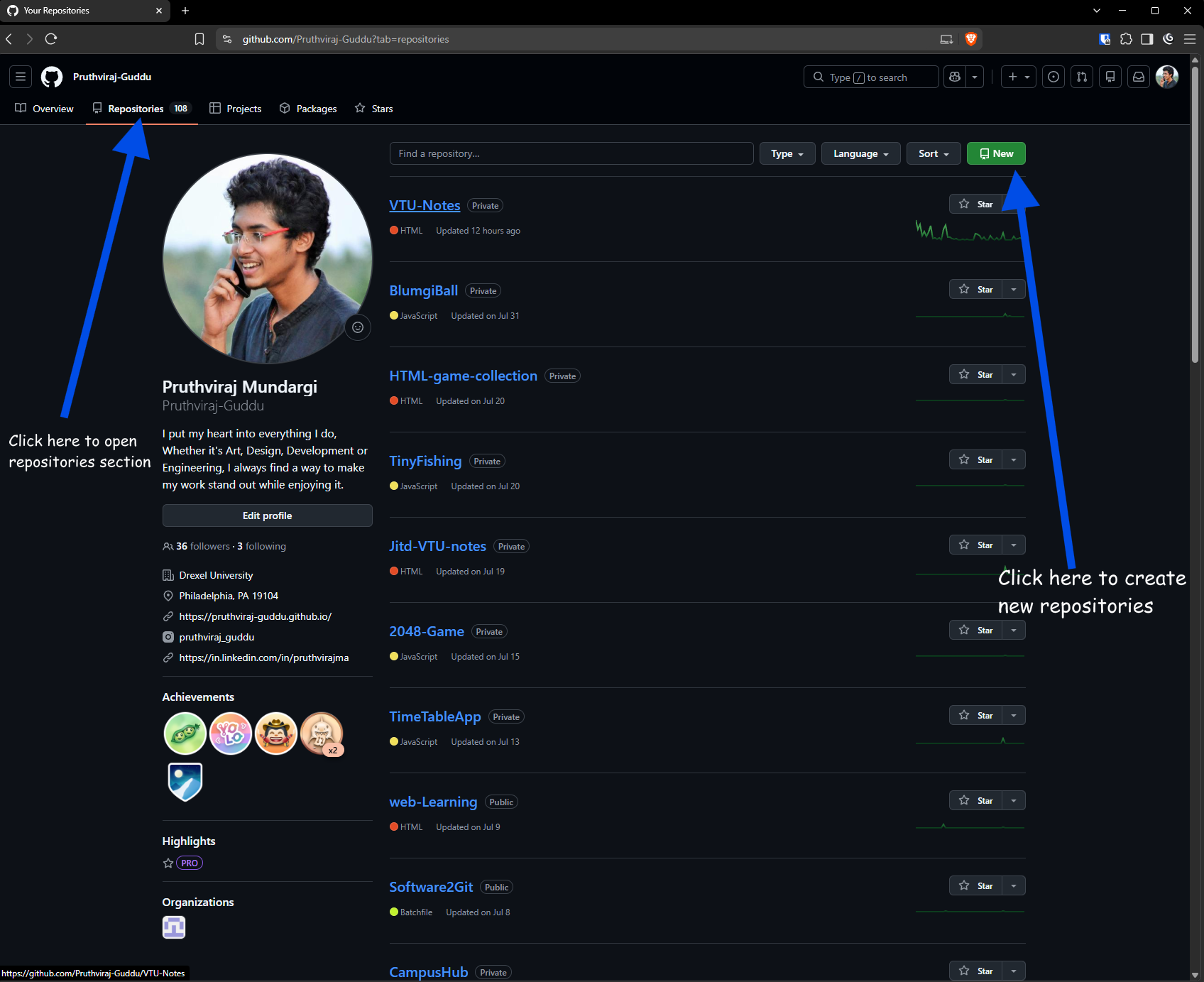This screenshot has width=1204, height=982.
Task: Click the Edit profile button
Action: (x=268, y=515)
